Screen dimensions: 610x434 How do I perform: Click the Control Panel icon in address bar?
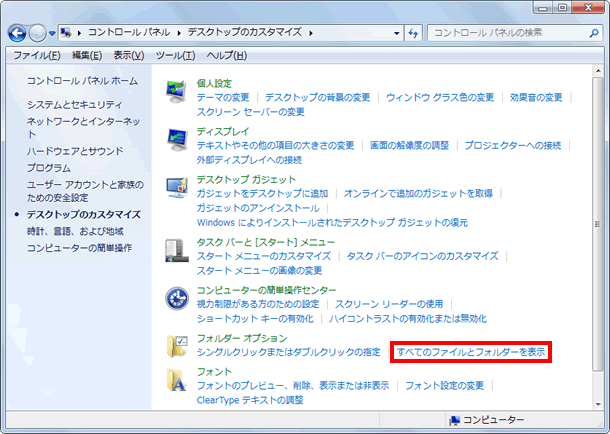coord(67,33)
